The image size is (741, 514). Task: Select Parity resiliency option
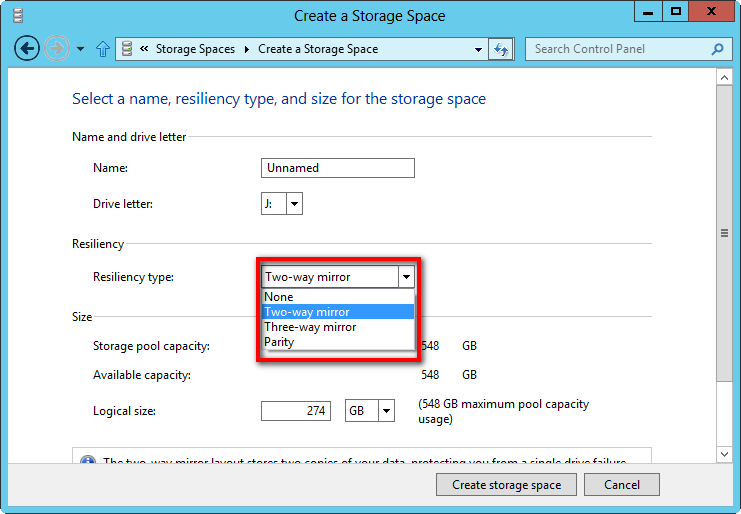[x=338, y=342]
